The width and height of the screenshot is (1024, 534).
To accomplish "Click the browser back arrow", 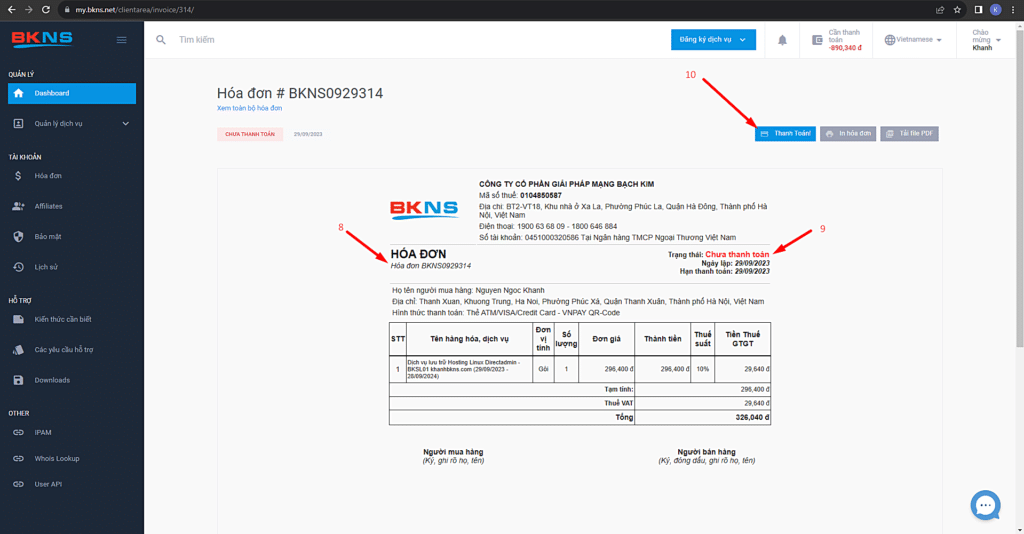I will tap(11, 10).
